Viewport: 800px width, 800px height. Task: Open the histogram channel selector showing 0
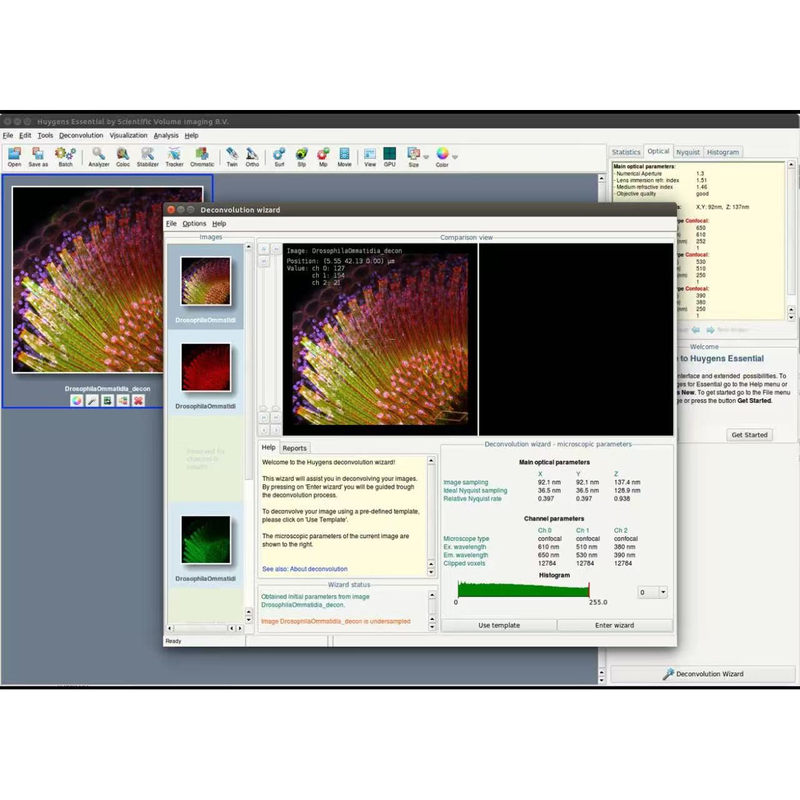(x=653, y=592)
